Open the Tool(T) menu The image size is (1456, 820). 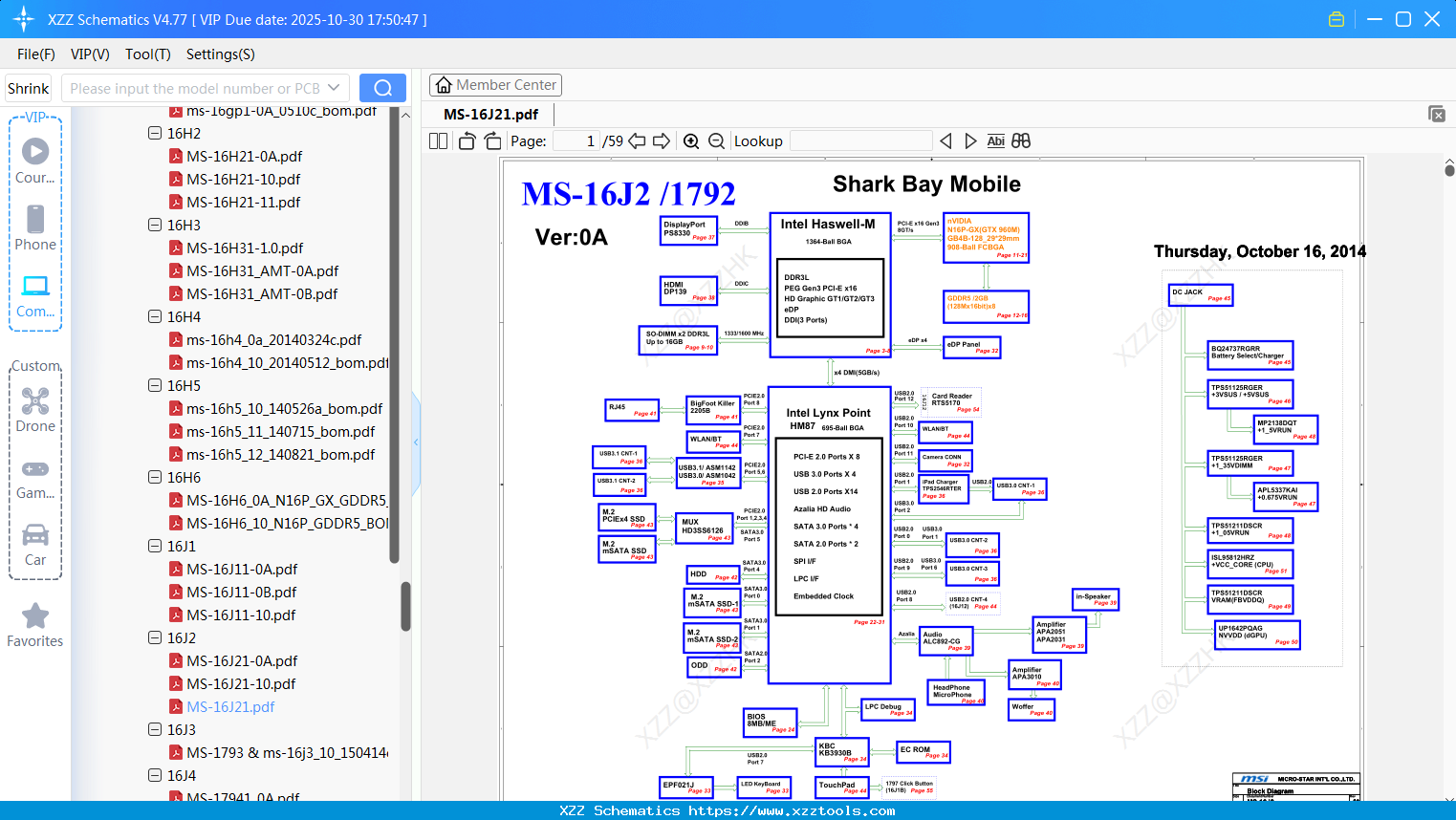pyautogui.click(x=148, y=54)
